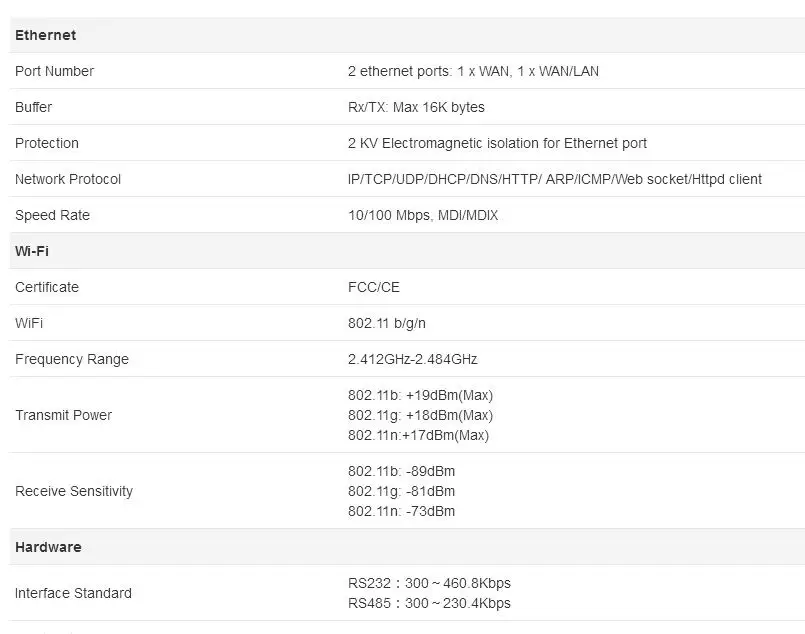Select the Frequency Range row label
Screen dimensions: 805x634
click(72, 359)
